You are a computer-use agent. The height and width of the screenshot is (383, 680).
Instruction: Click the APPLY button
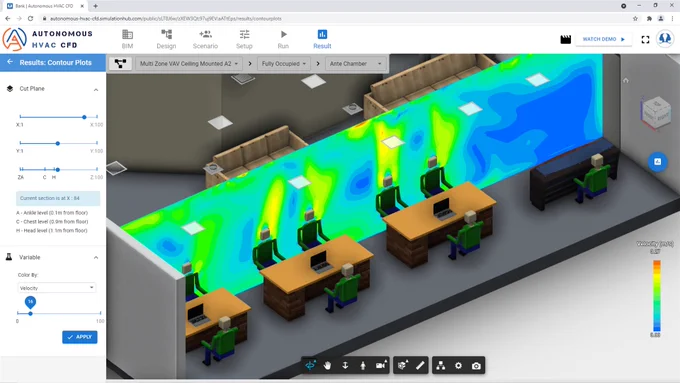tap(80, 337)
